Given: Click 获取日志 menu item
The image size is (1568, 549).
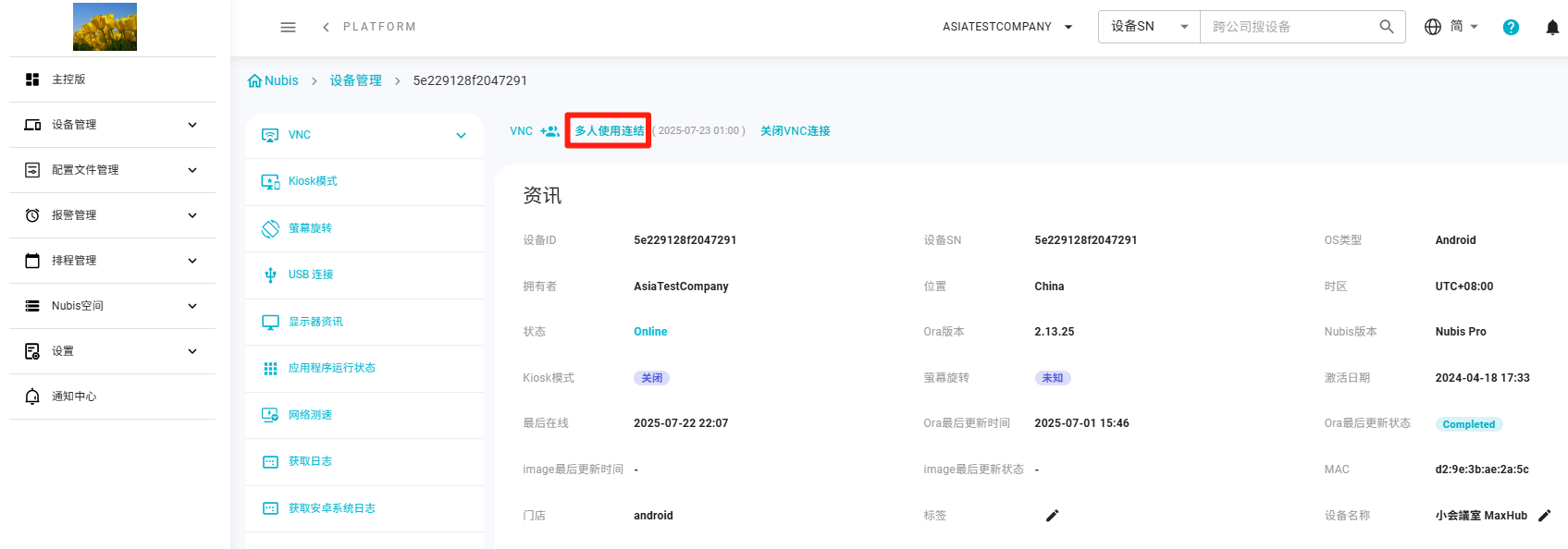Looking at the screenshot, I should click(x=364, y=462).
